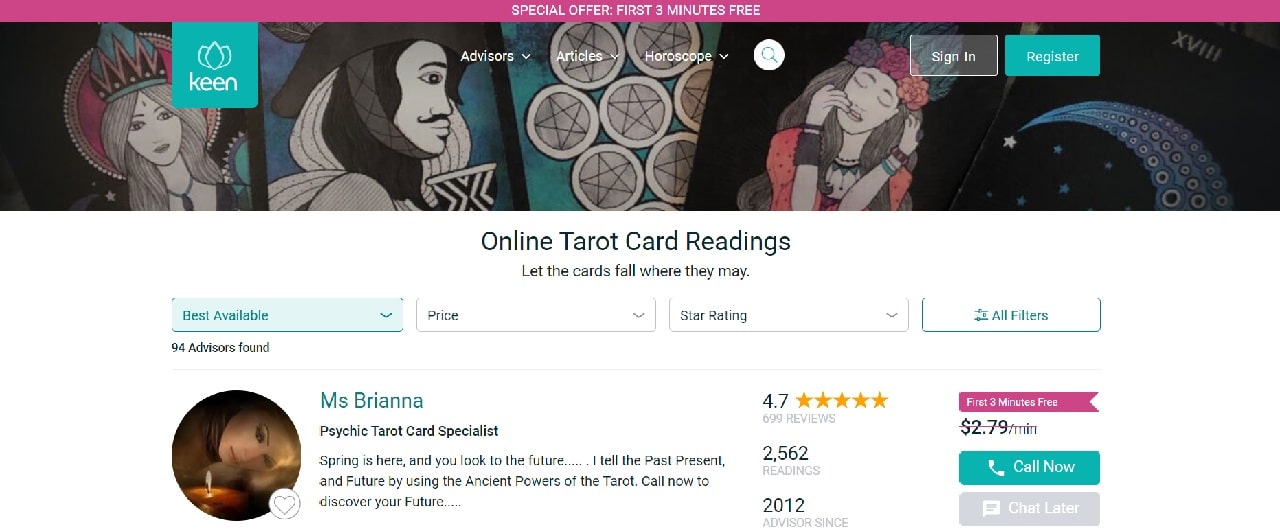Open Ms Brianna's profile name link
This screenshot has height=530, width=1280.
click(372, 401)
